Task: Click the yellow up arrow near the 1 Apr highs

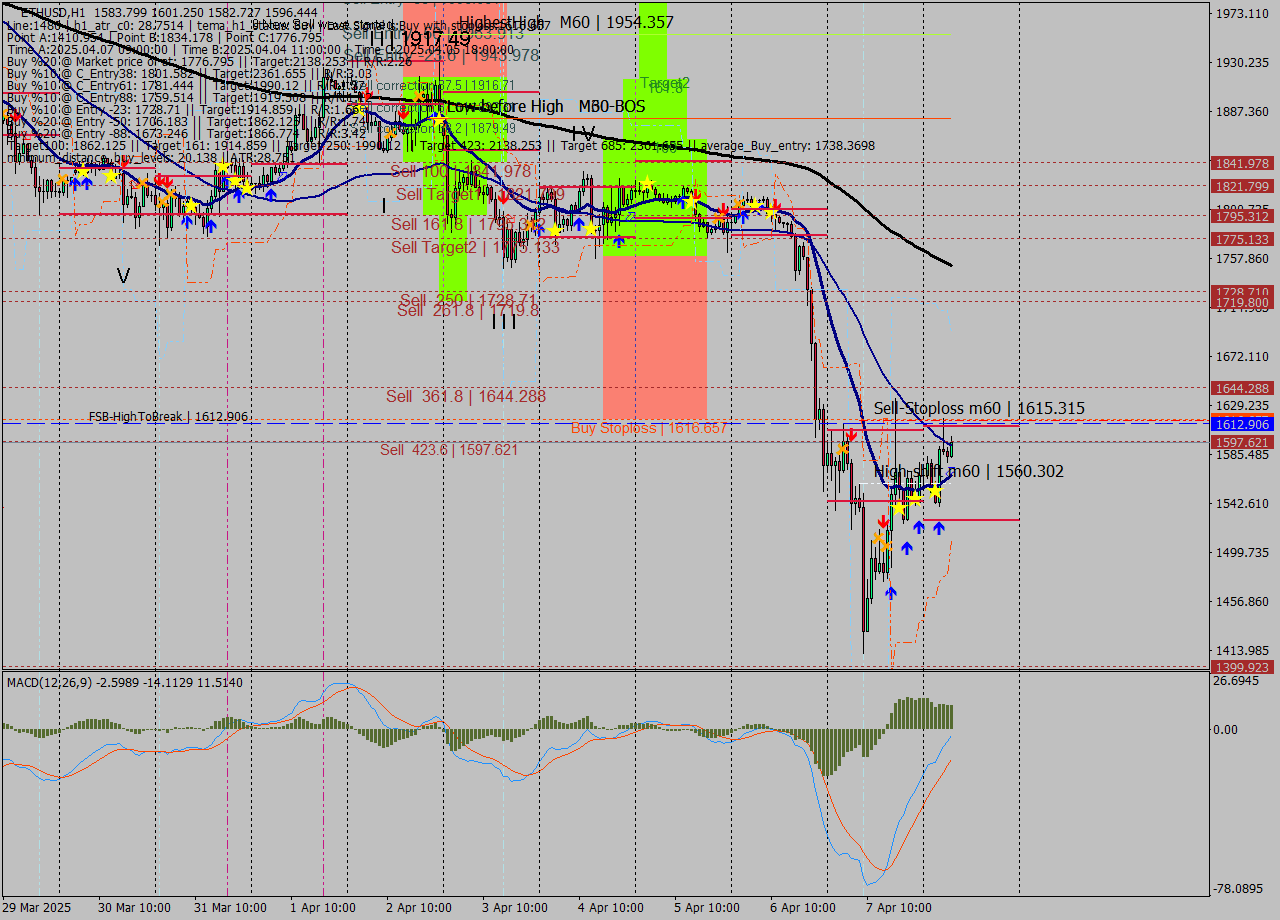Action: click(x=359, y=109)
